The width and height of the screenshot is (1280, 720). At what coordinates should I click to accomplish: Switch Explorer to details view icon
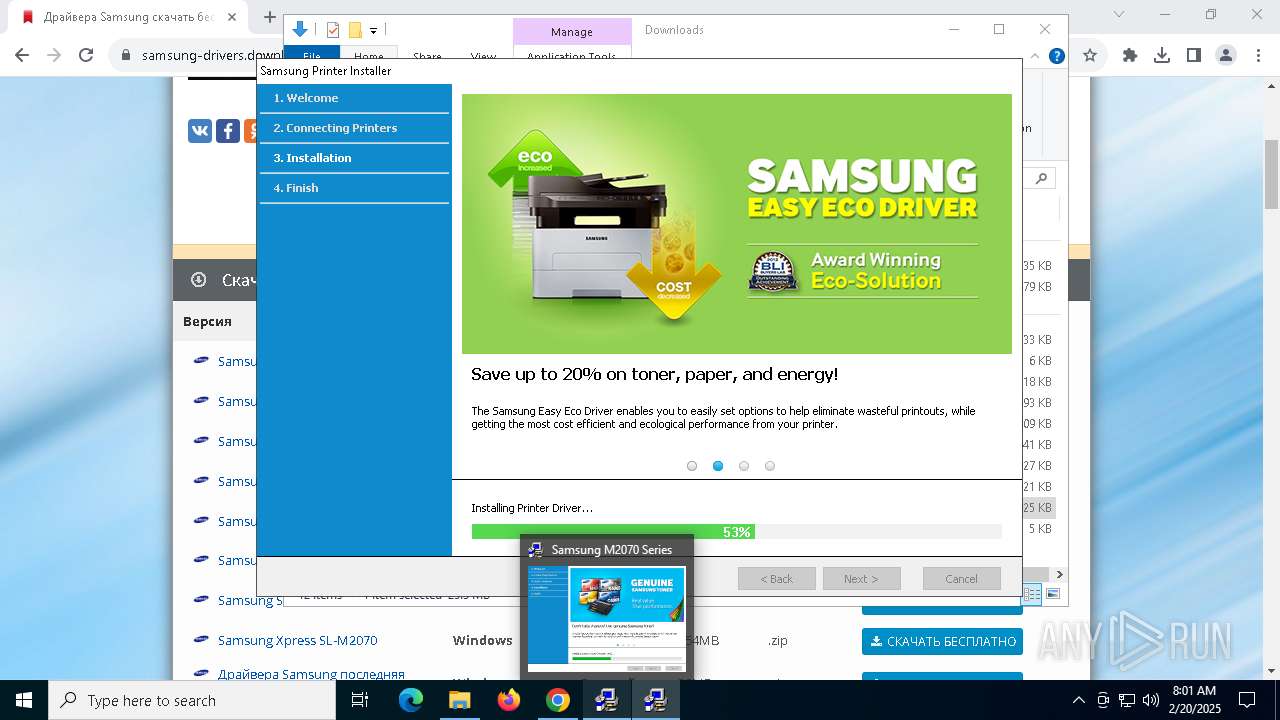pyautogui.click(x=1033, y=594)
